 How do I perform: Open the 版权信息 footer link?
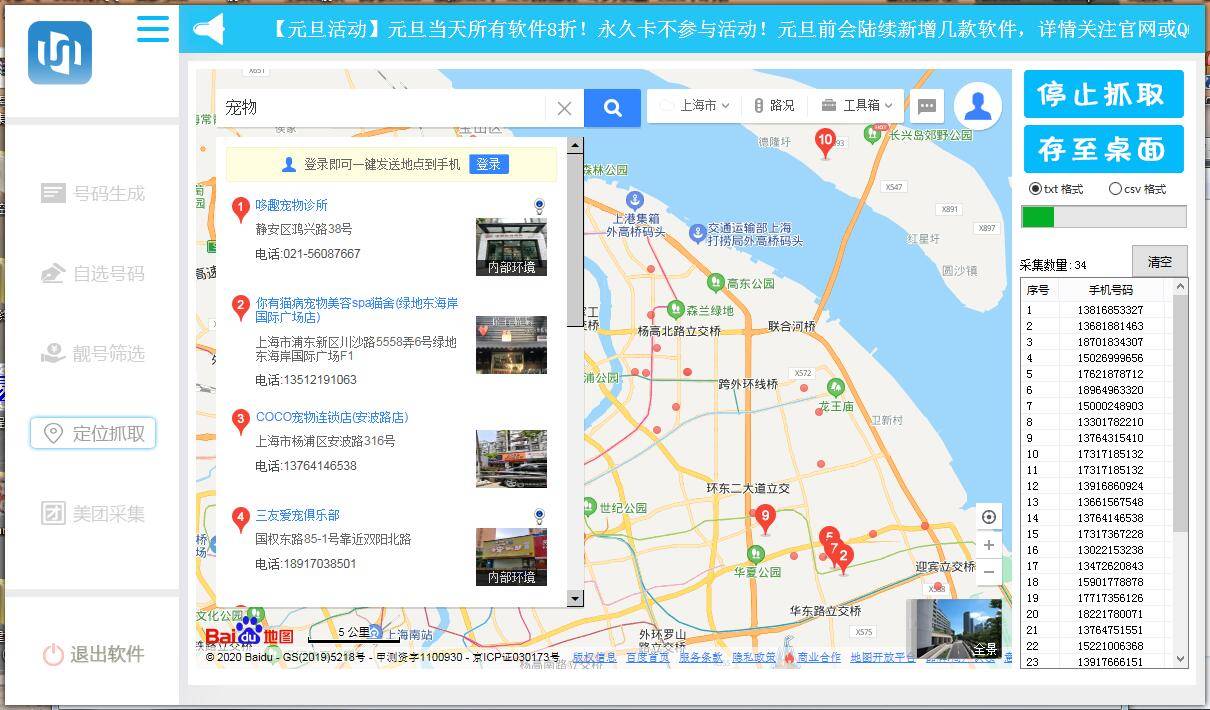pyautogui.click(x=594, y=657)
